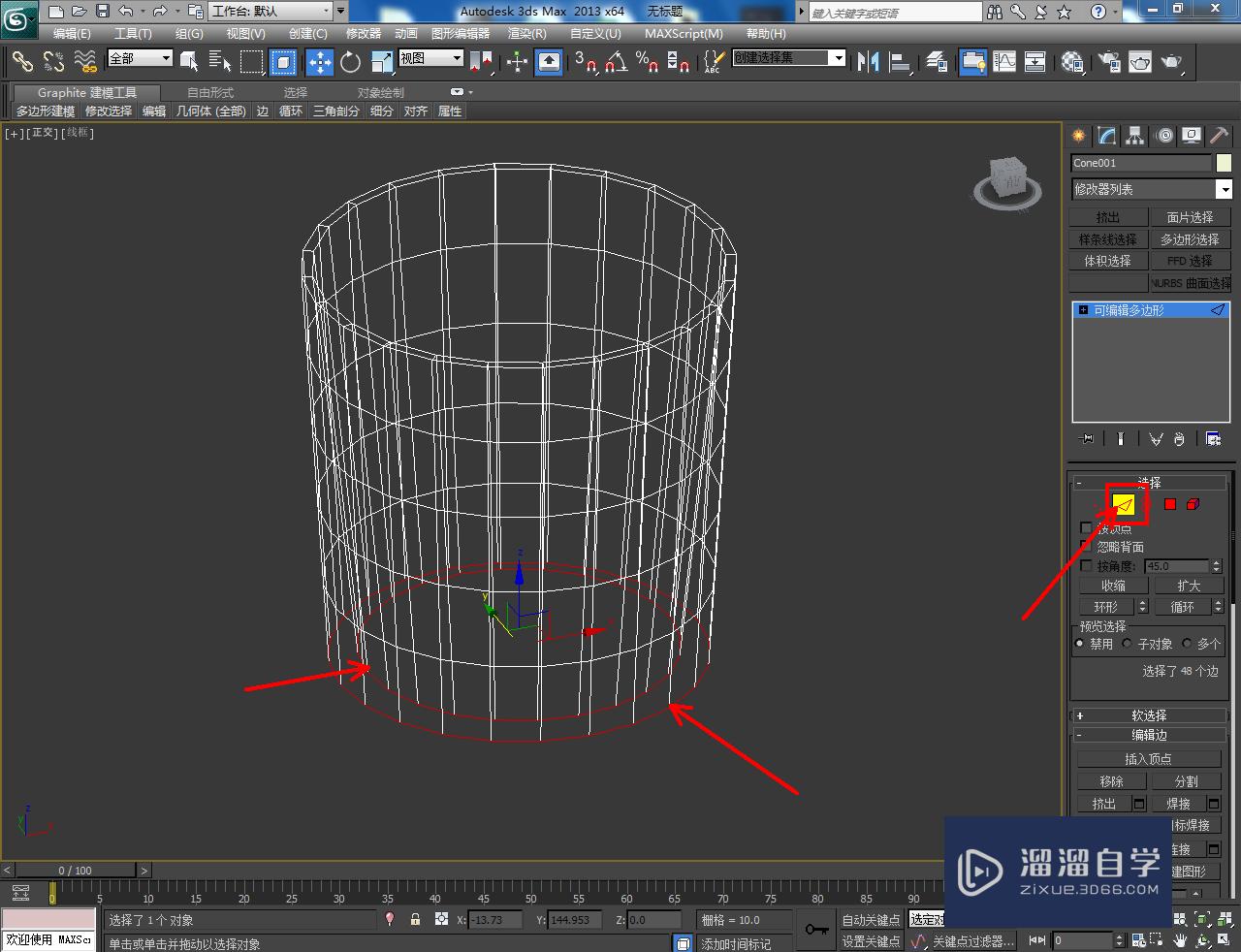Viewport: 1241px width, 952px height.
Task: Toggle the 自动关键点 Auto Key button
Action: (x=871, y=920)
